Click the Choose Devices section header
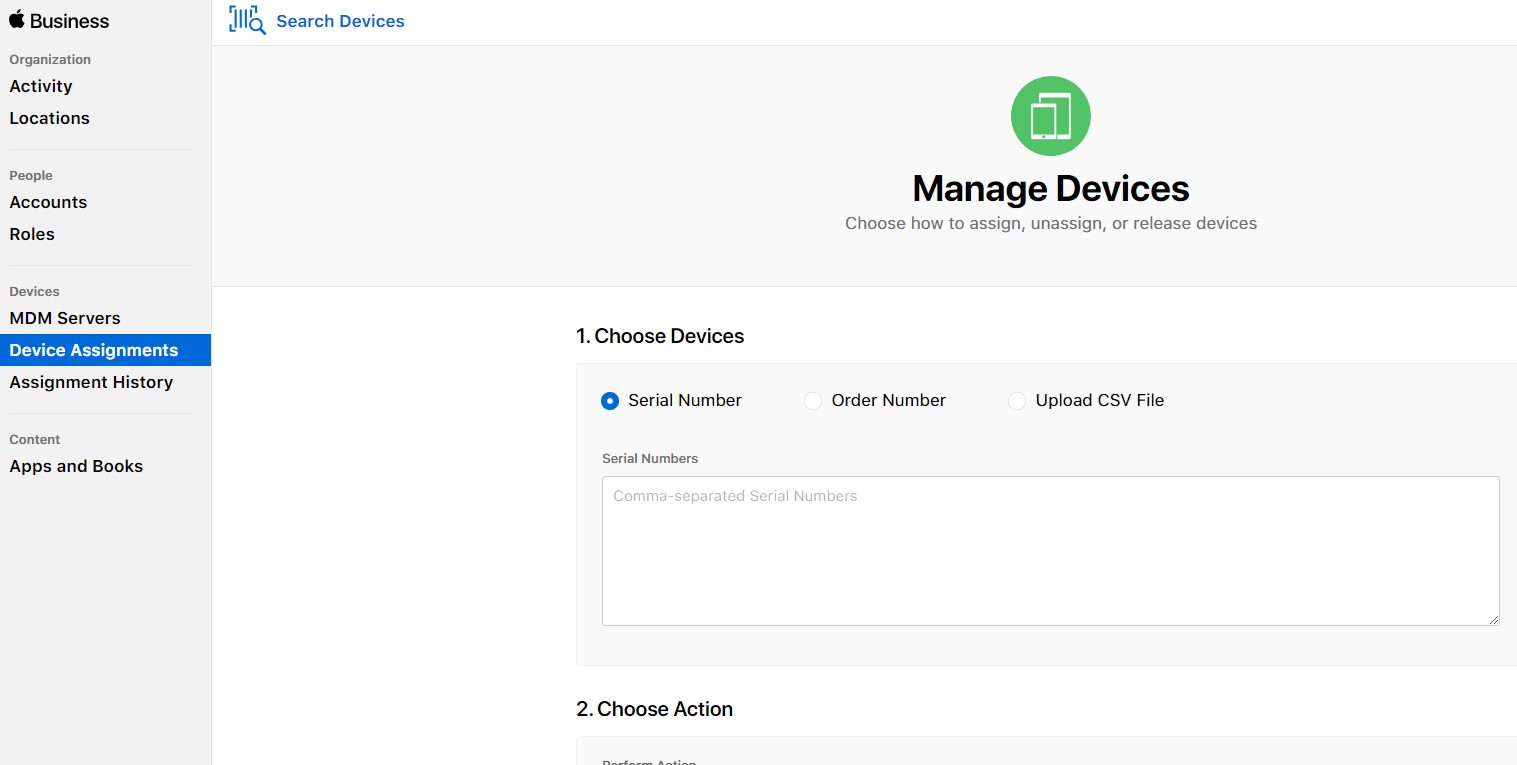The image size is (1517, 765). 661,336
